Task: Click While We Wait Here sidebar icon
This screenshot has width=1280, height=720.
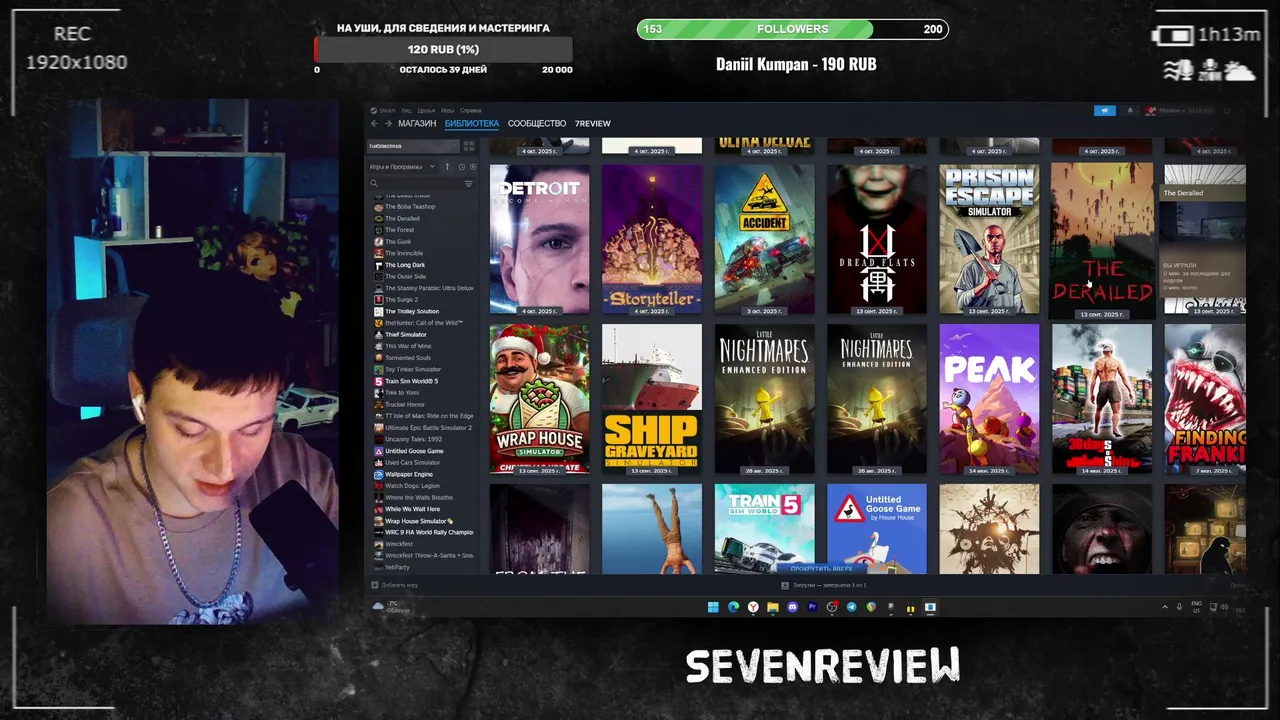Action: coord(378,509)
